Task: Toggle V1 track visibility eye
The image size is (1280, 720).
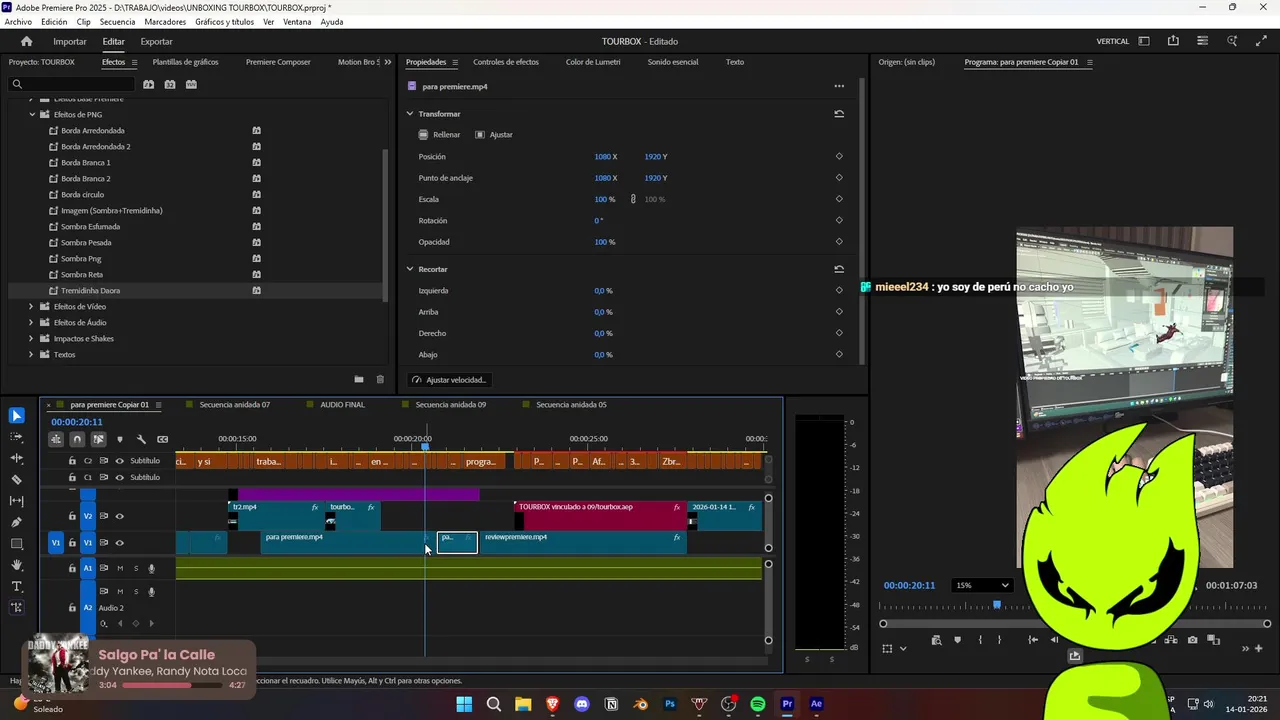Action: (119, 542)
